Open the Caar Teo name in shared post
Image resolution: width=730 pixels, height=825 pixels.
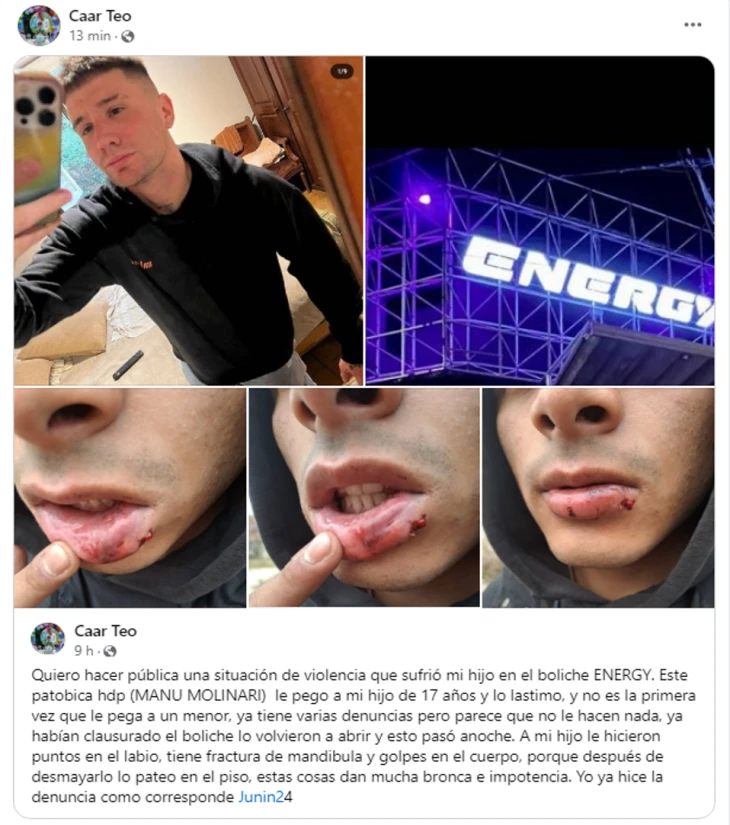point(105,631)
